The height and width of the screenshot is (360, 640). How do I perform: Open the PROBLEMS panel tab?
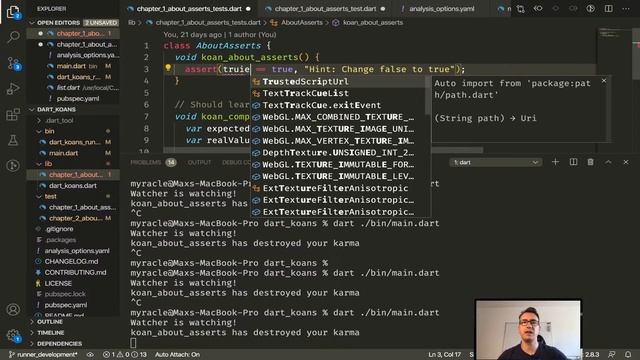tap(146, 162)
